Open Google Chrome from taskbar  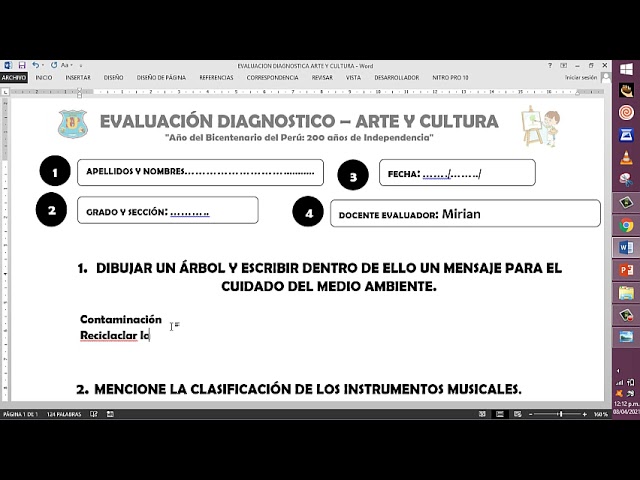tap(626, 225)
